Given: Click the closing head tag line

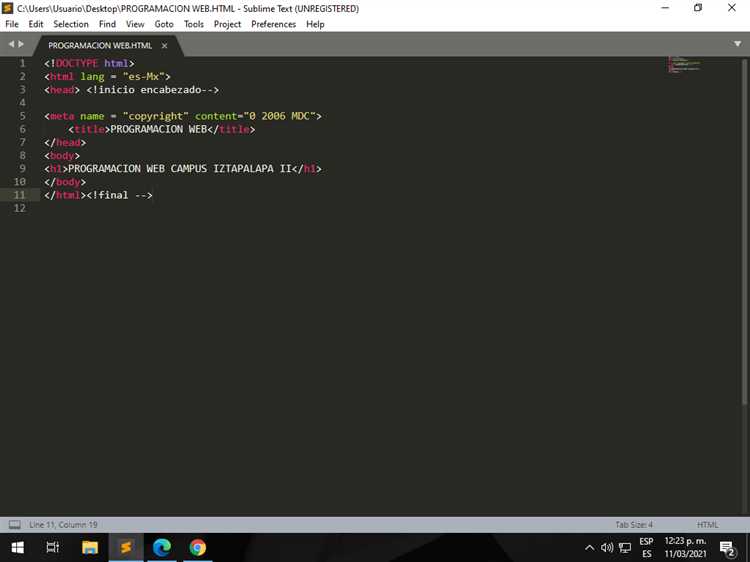Looking at the screenshot, I should pyautogui.click(x=65, y=142).
